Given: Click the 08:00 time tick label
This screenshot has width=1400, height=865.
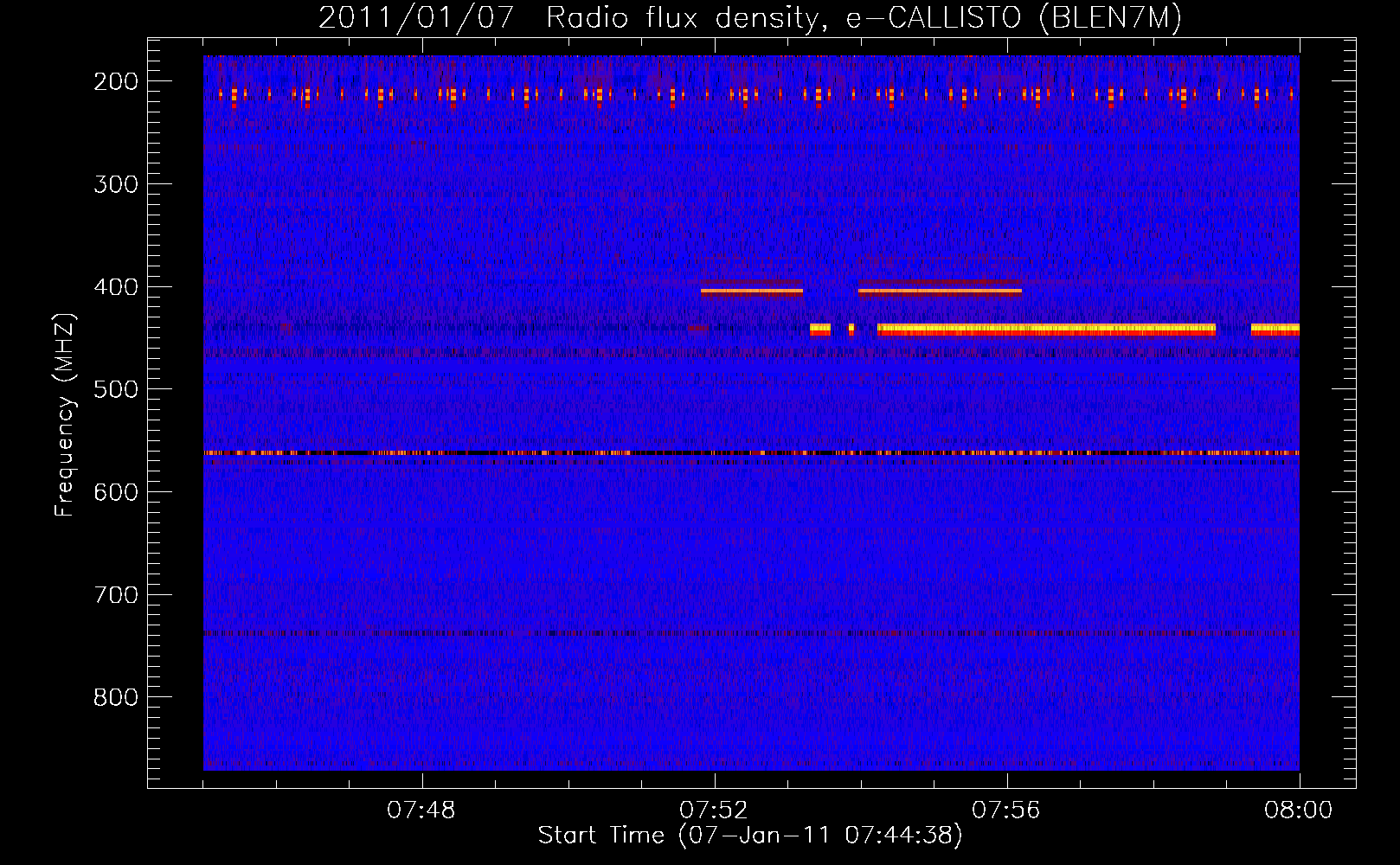Looking at the screenshot, I should [1298, 811].
